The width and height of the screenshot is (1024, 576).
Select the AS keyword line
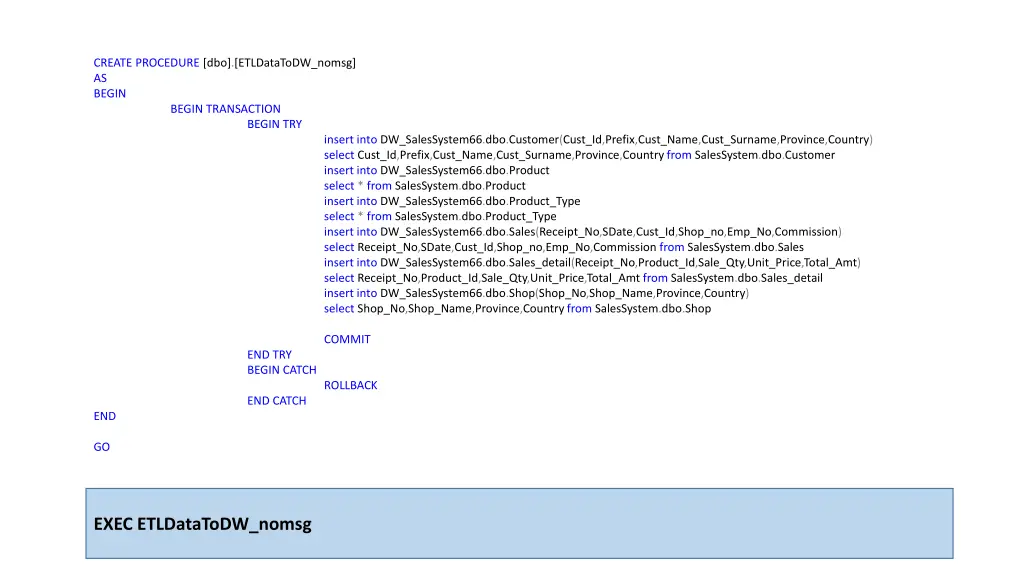[x=100, y=78]
